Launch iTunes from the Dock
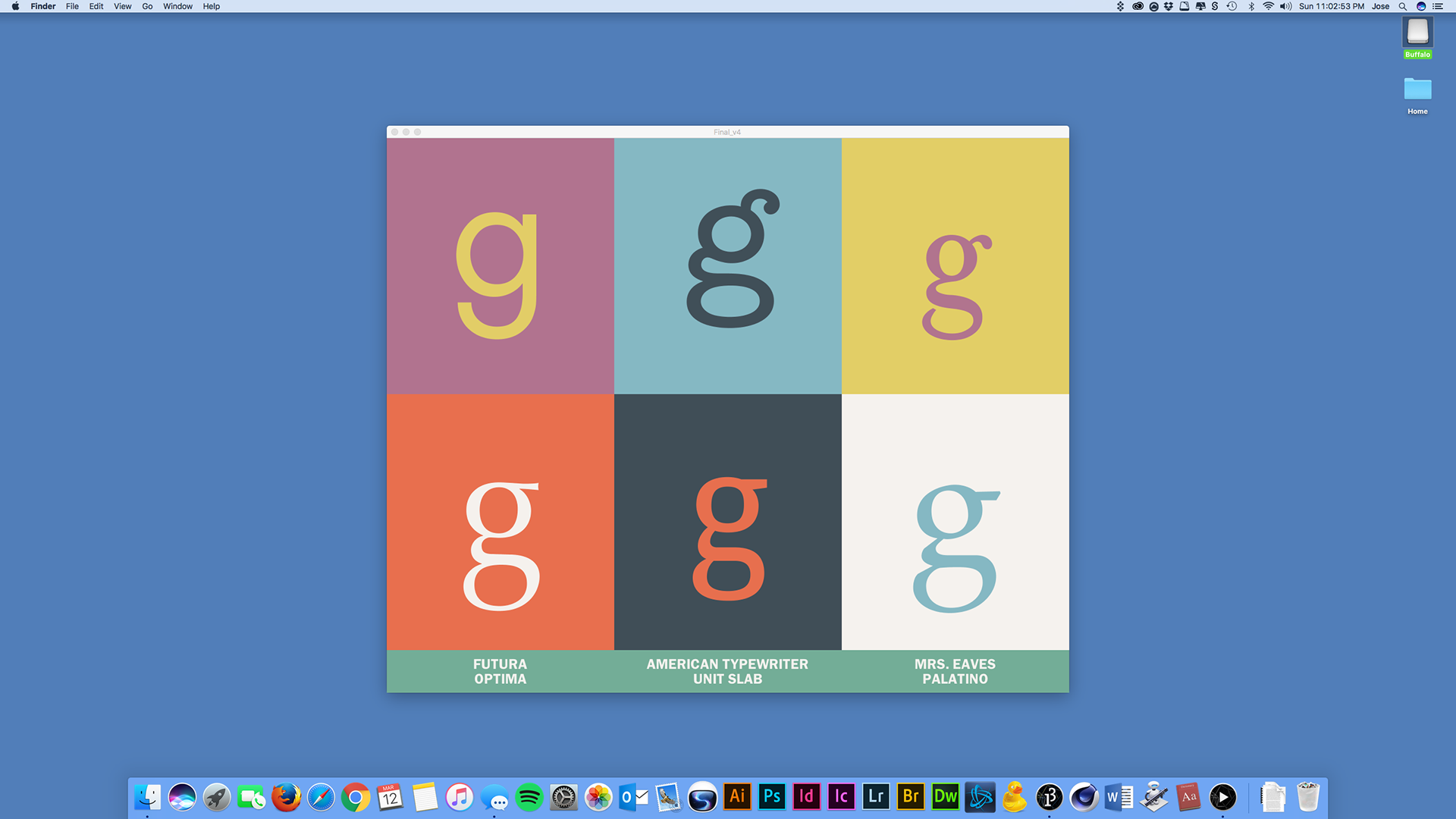The height and width of the screenshot is (819, 1456). tap(460, 797)
